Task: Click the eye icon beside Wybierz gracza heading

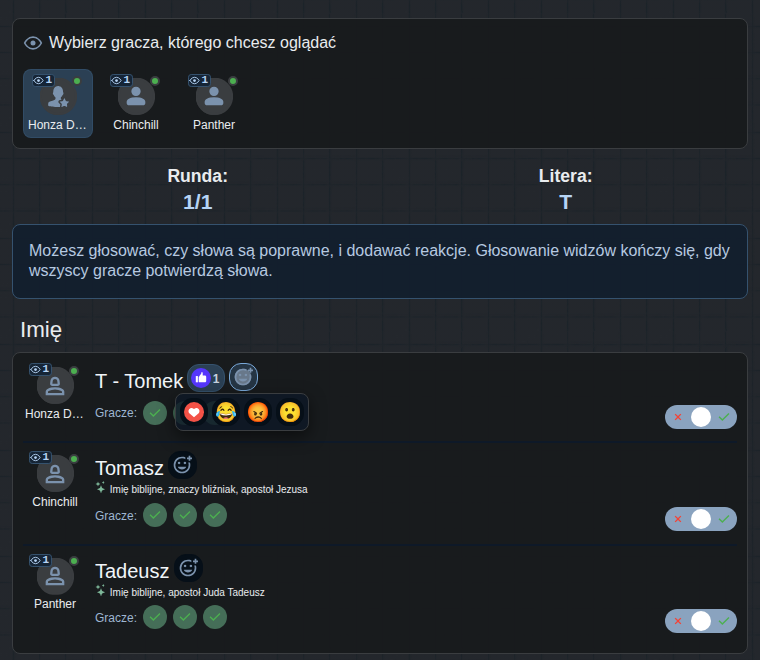Action: [33, 43]
